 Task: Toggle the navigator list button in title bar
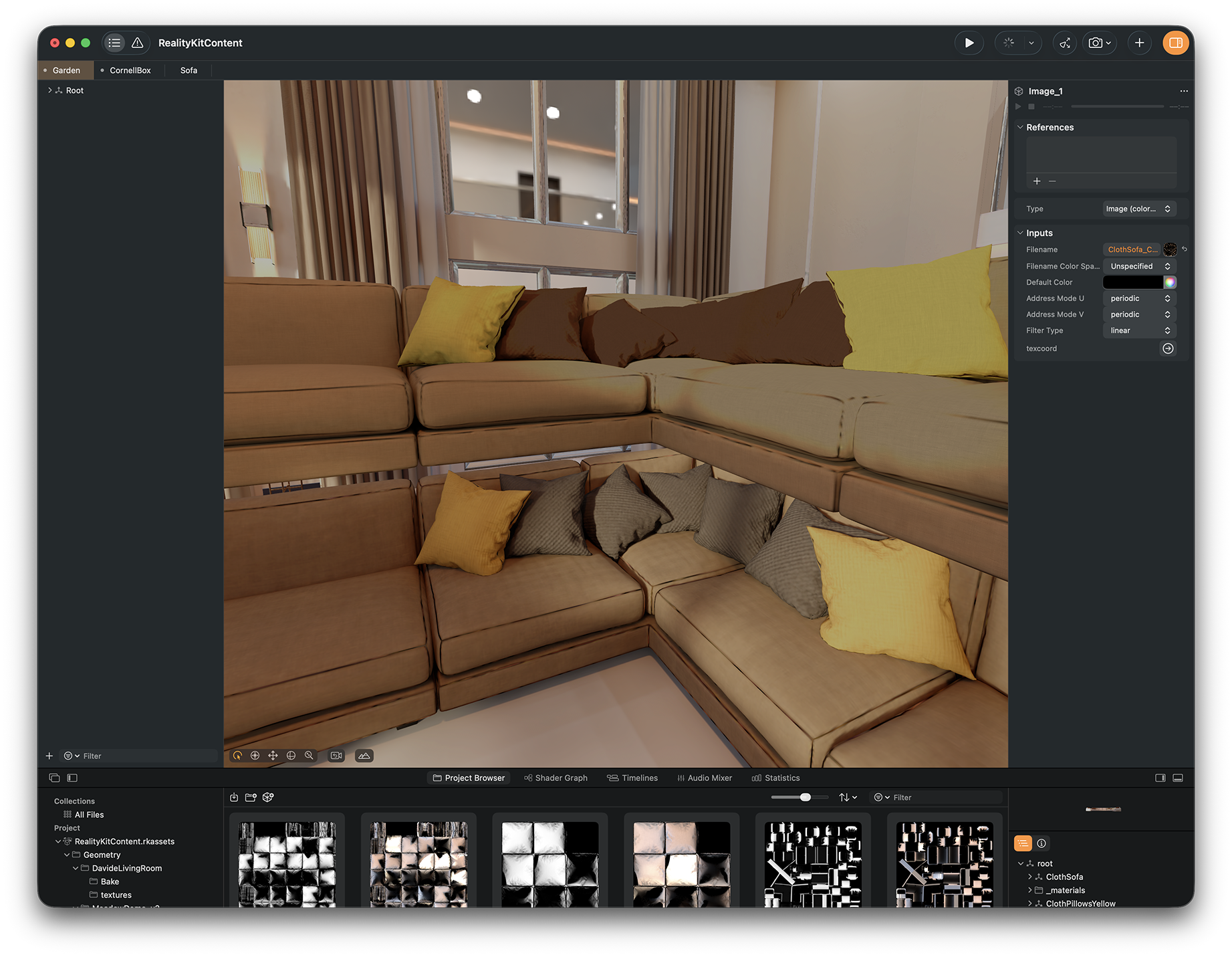(x=114, y=43)
